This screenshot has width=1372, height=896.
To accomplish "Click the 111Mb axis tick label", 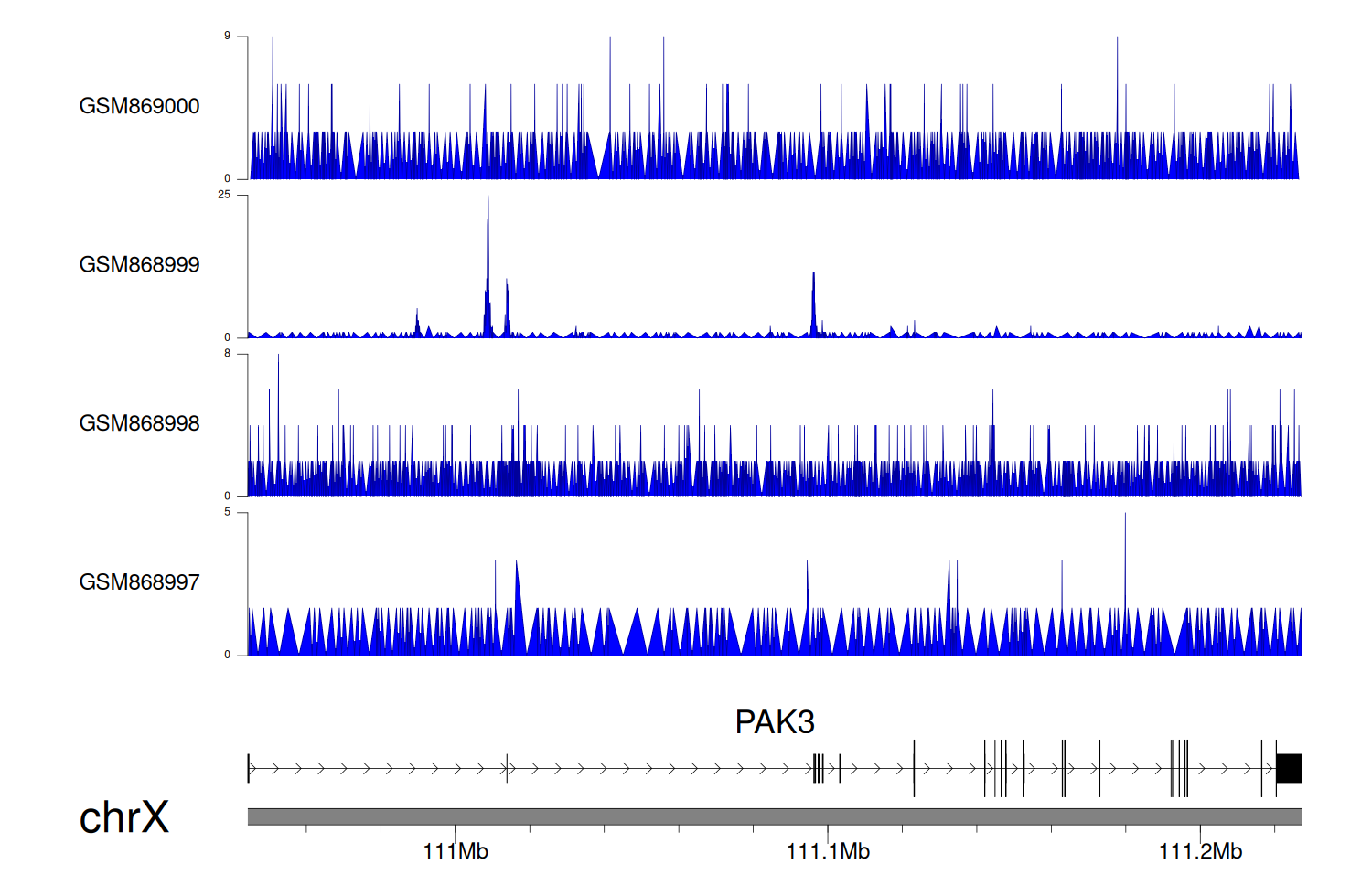I will click(456, 852).
